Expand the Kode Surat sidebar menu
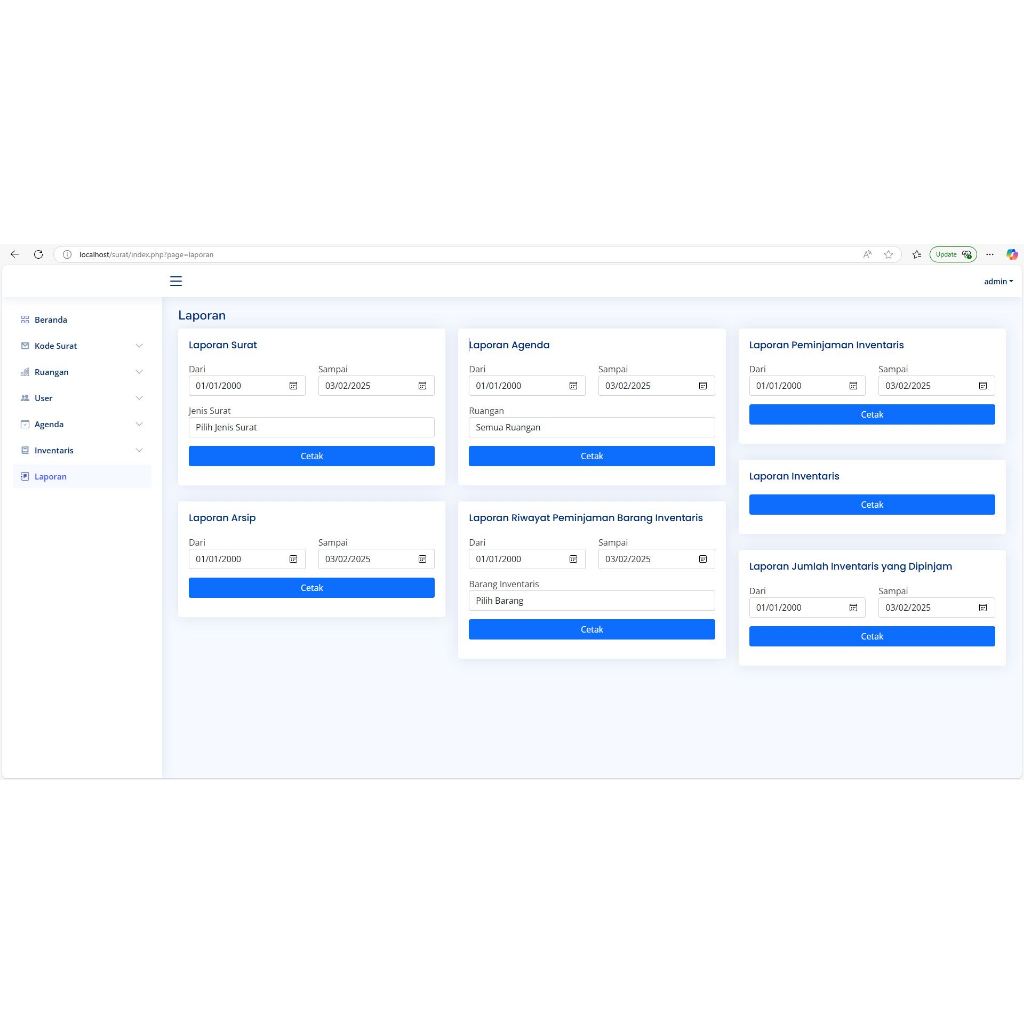 click(82, 345)
